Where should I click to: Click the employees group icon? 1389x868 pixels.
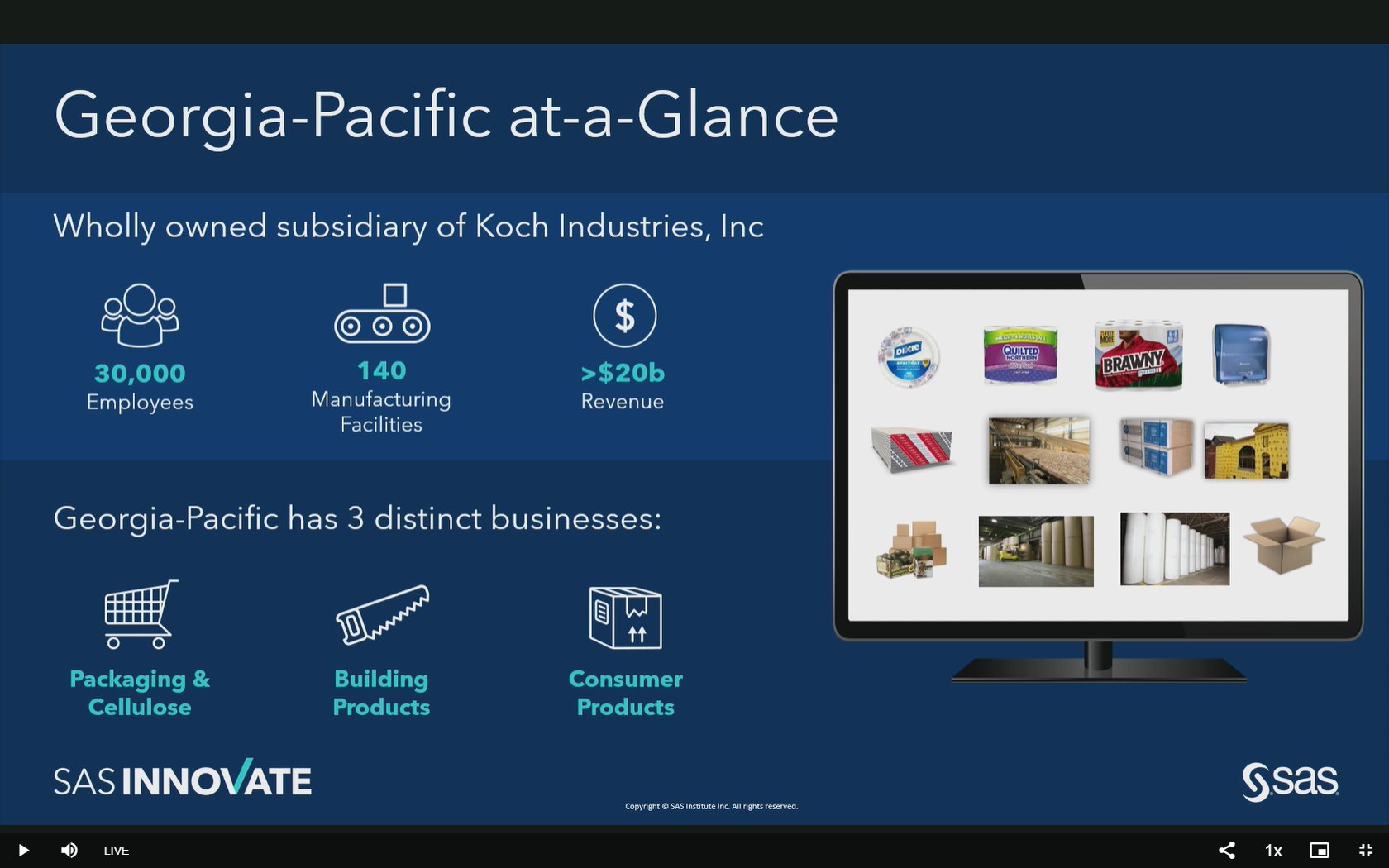click(x=140, y=315)
